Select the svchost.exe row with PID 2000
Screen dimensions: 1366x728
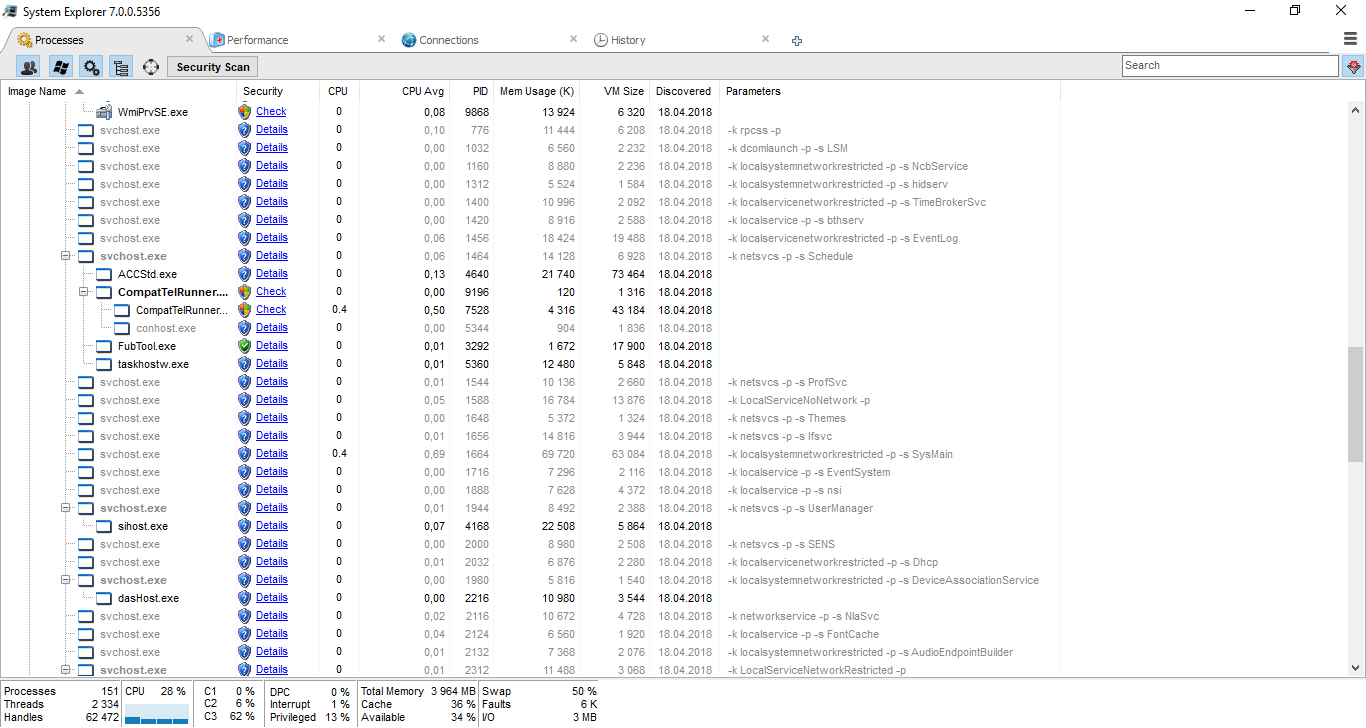click(530, 544)
